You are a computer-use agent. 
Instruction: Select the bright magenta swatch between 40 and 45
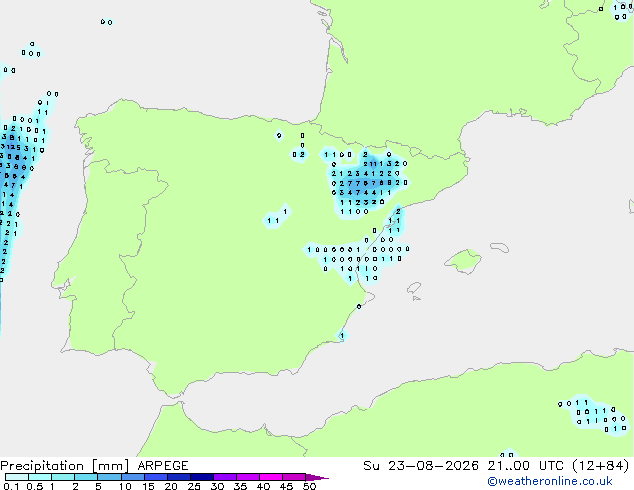coord(271,477)
